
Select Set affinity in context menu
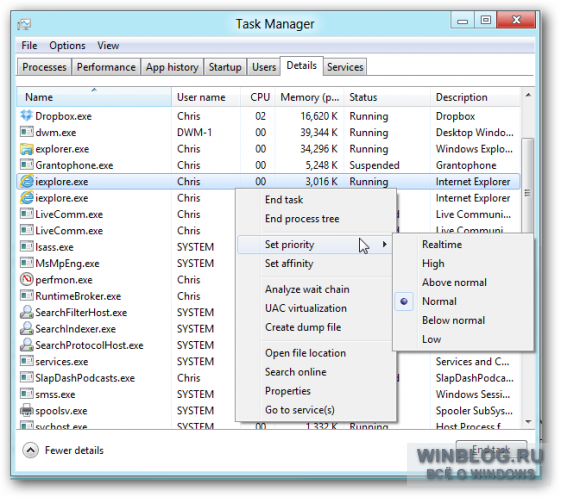click(289, 263)
